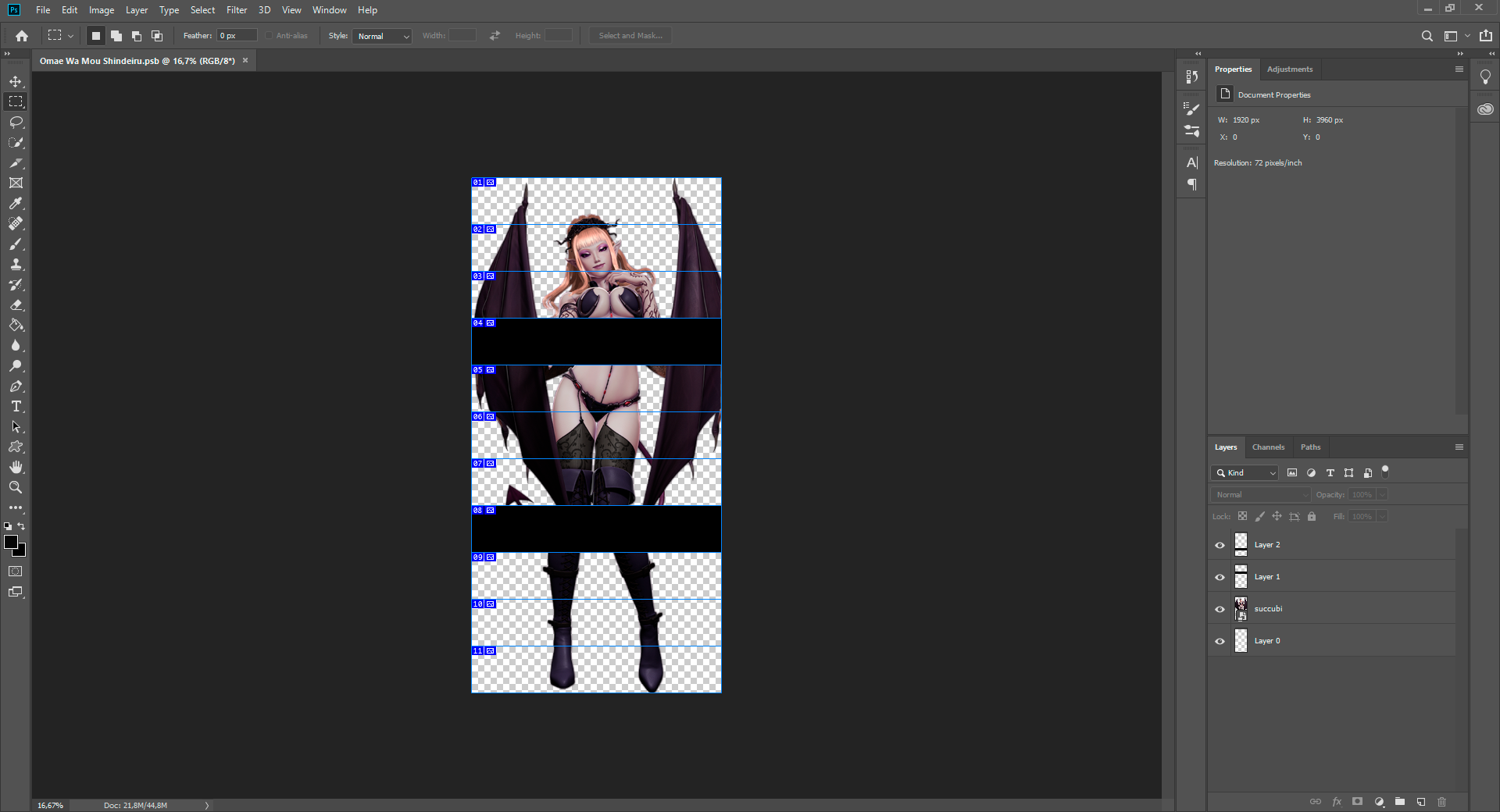
Task: Hide the Layer 2 layer
Action: pos(1220,545)
